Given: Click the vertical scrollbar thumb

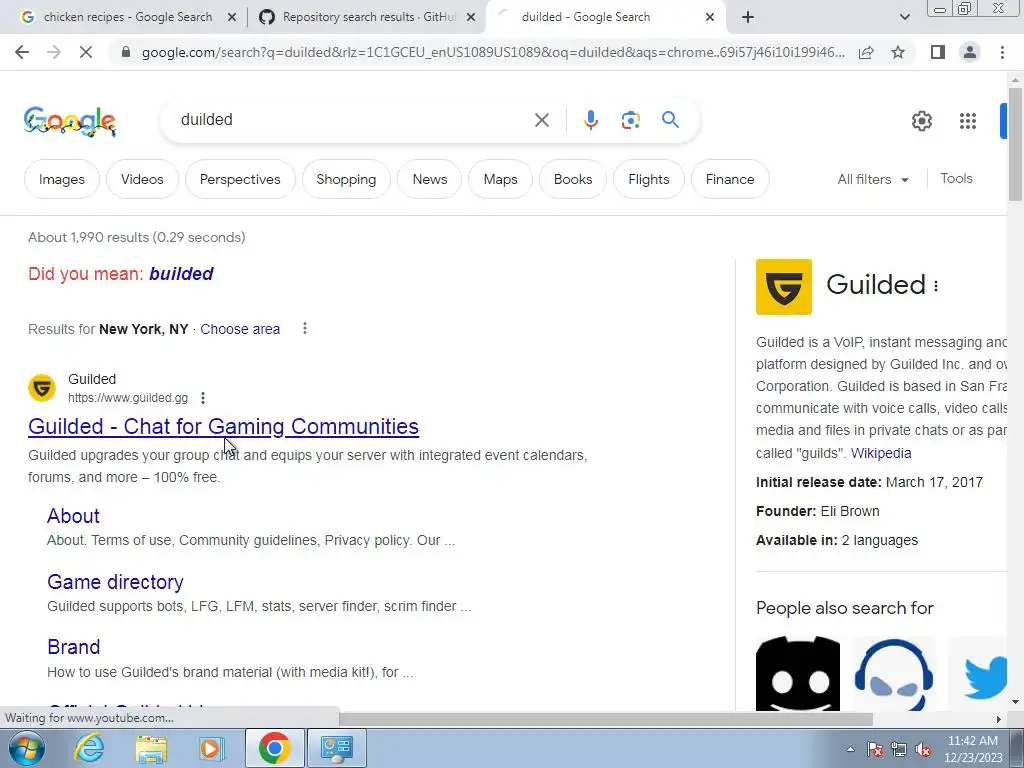Looking at the screenshot, I should tap(1015, 144).
